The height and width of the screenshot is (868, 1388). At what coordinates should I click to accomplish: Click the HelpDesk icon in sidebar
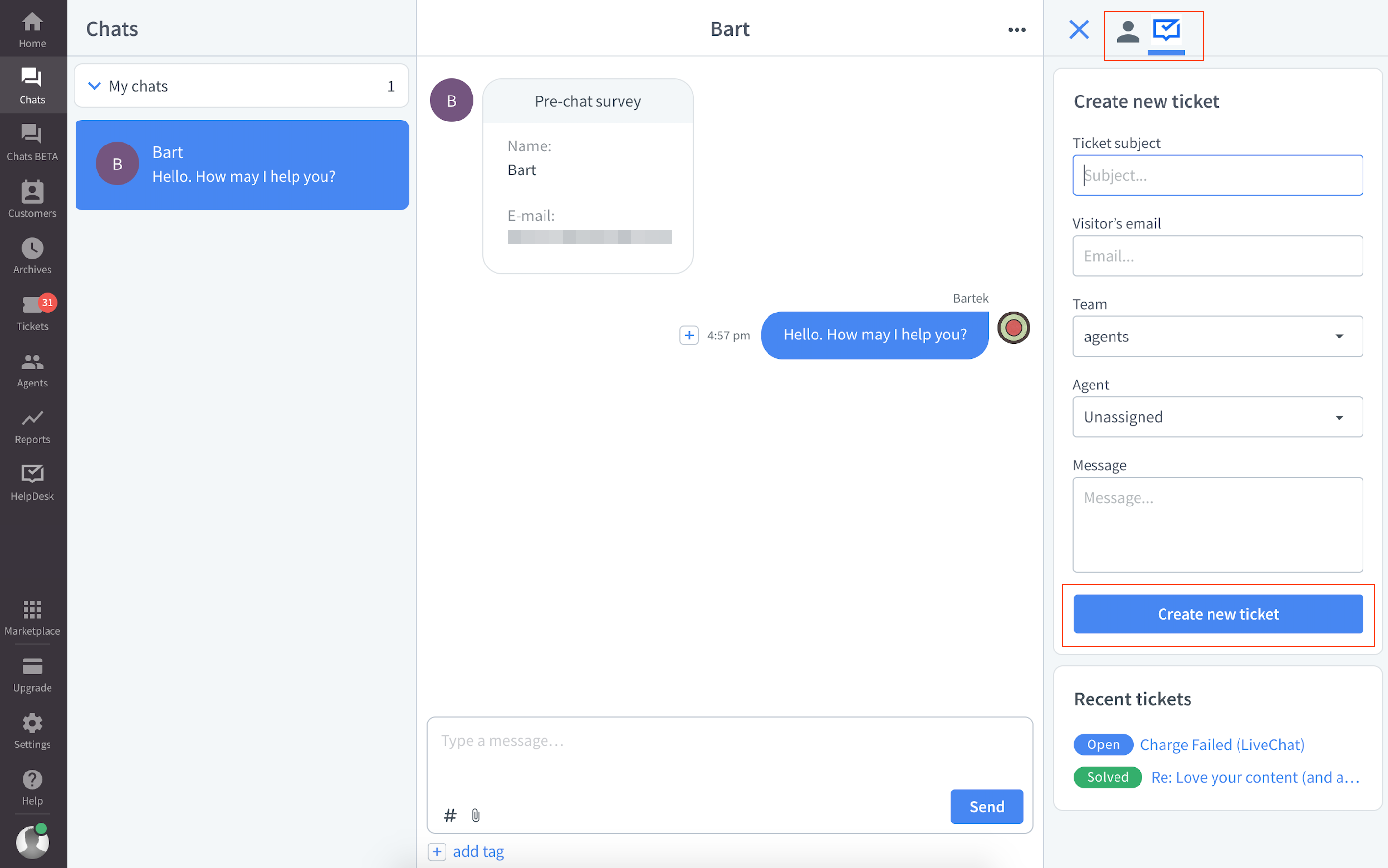click(x=32, y=475)
